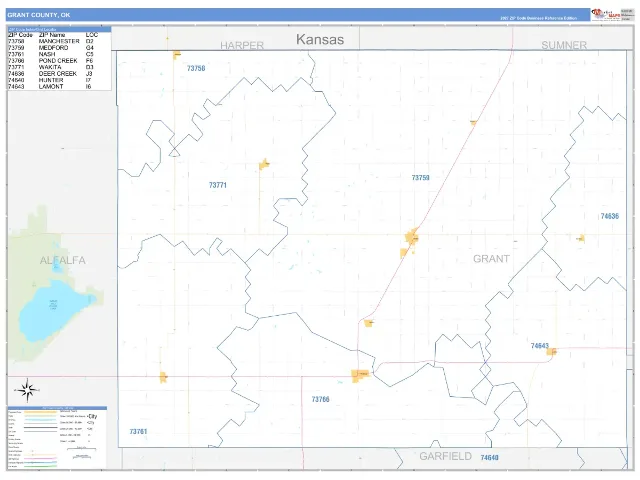Click the large orange city marker below 73759

(x=412, y=237)
